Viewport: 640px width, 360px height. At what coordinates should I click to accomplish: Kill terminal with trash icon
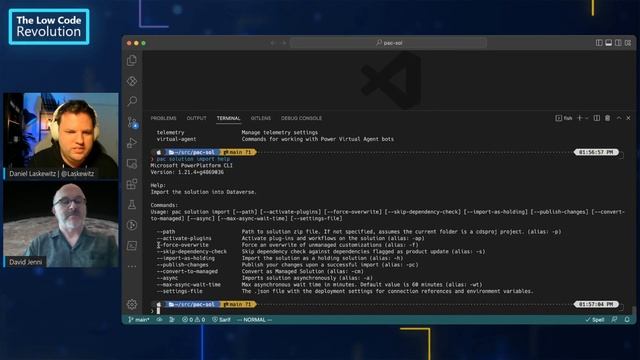pyautogui.click(x=608, y=118)
